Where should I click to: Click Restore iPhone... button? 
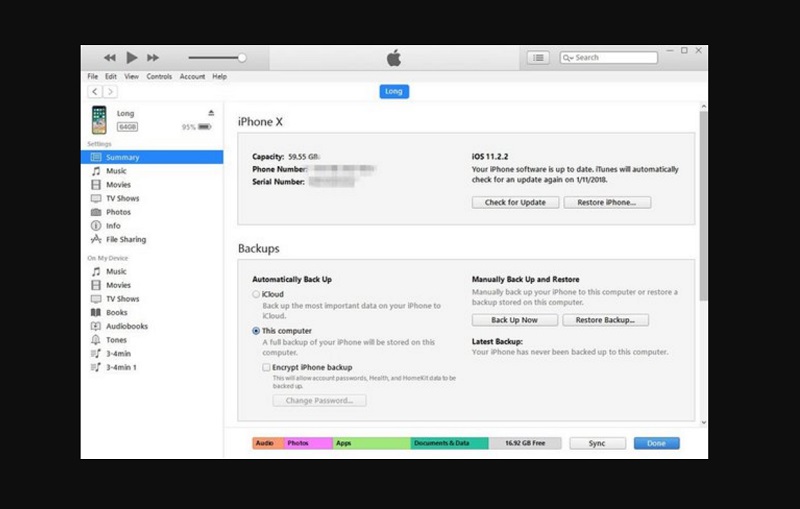point(607,202)
